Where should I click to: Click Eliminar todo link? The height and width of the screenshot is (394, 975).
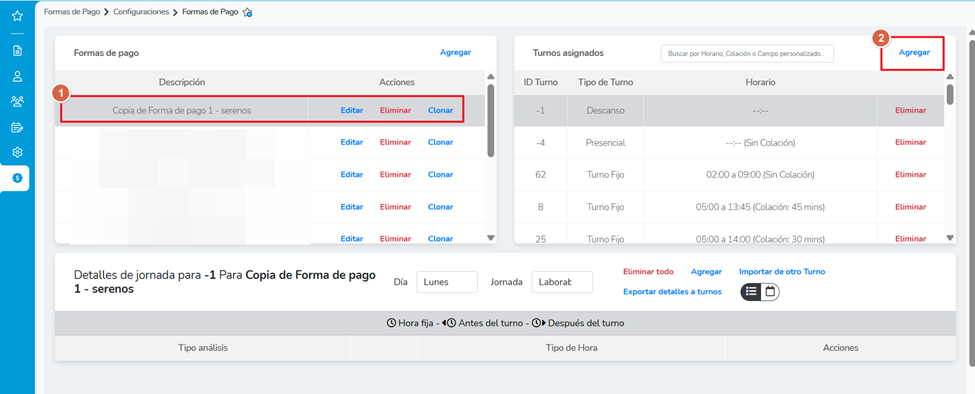tap(648, 272)
